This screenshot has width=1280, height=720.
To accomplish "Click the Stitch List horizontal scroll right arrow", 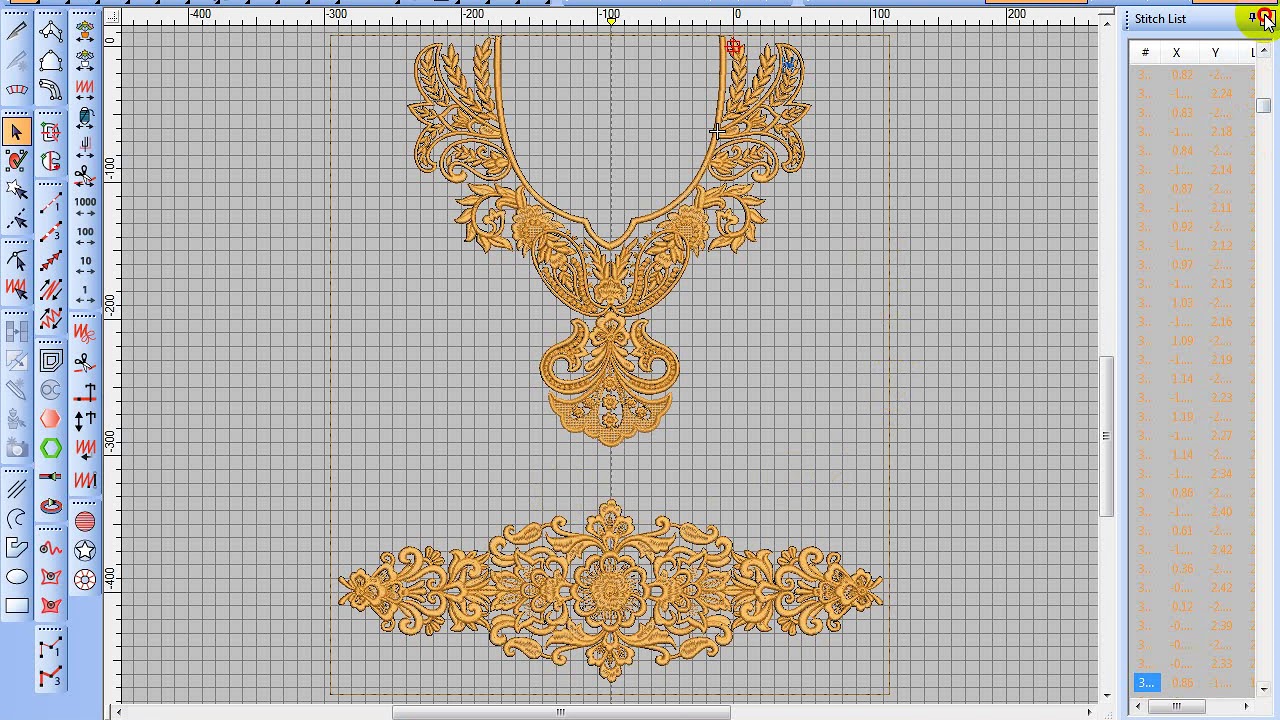I will (1246, 707).
